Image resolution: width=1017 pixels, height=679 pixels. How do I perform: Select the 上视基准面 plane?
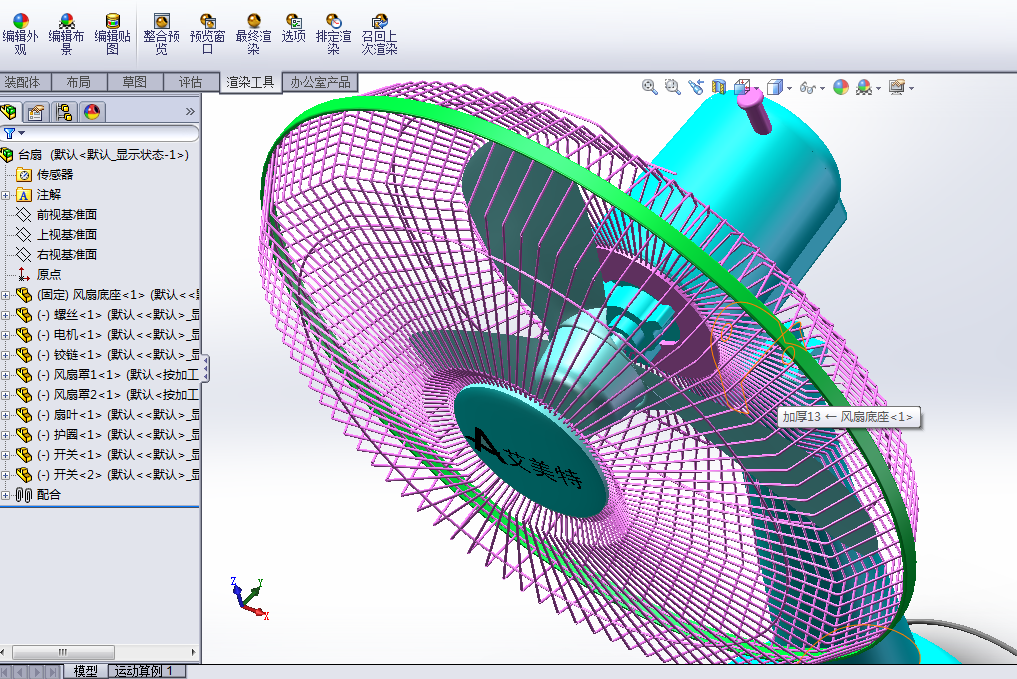pos(56,235)
